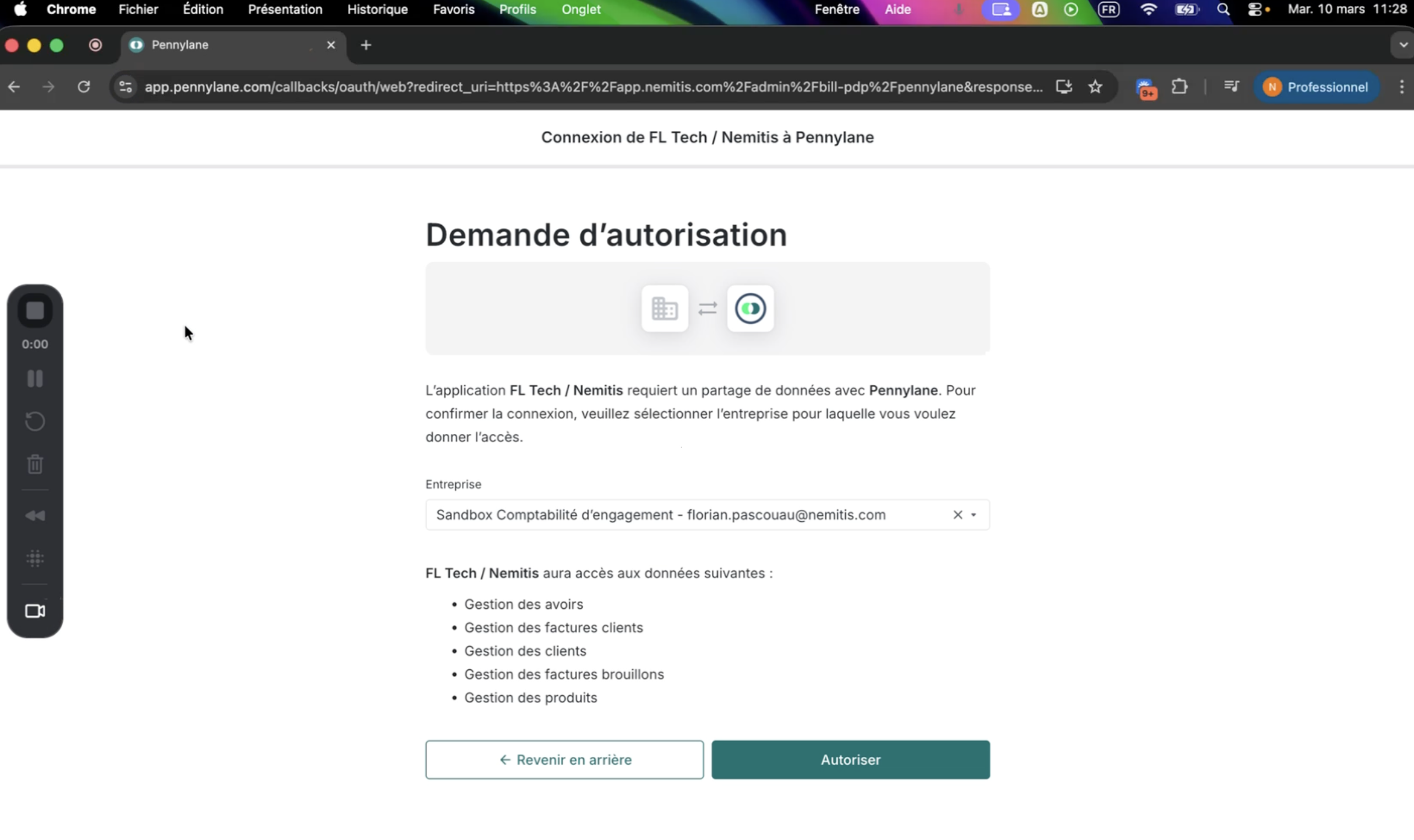The image size is (1414, 840).
Task: Click Revenir en arrière button
Action: pyautogui.click(x=564, y=760)
